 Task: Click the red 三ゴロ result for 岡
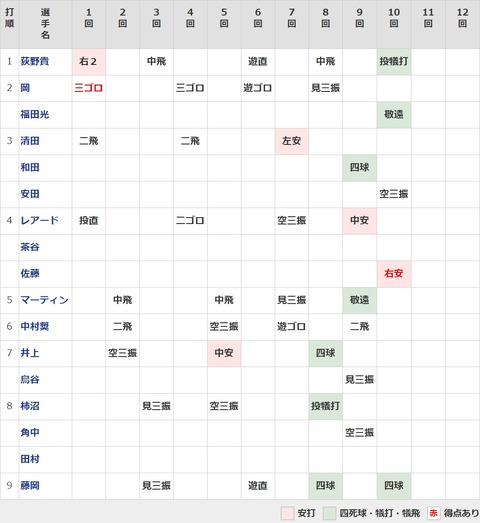point(88,88)
